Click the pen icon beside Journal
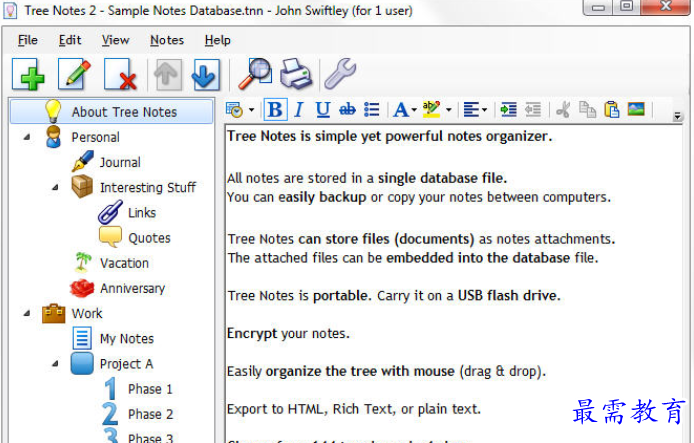The image size is (694, 443). [x=83, y=162]
